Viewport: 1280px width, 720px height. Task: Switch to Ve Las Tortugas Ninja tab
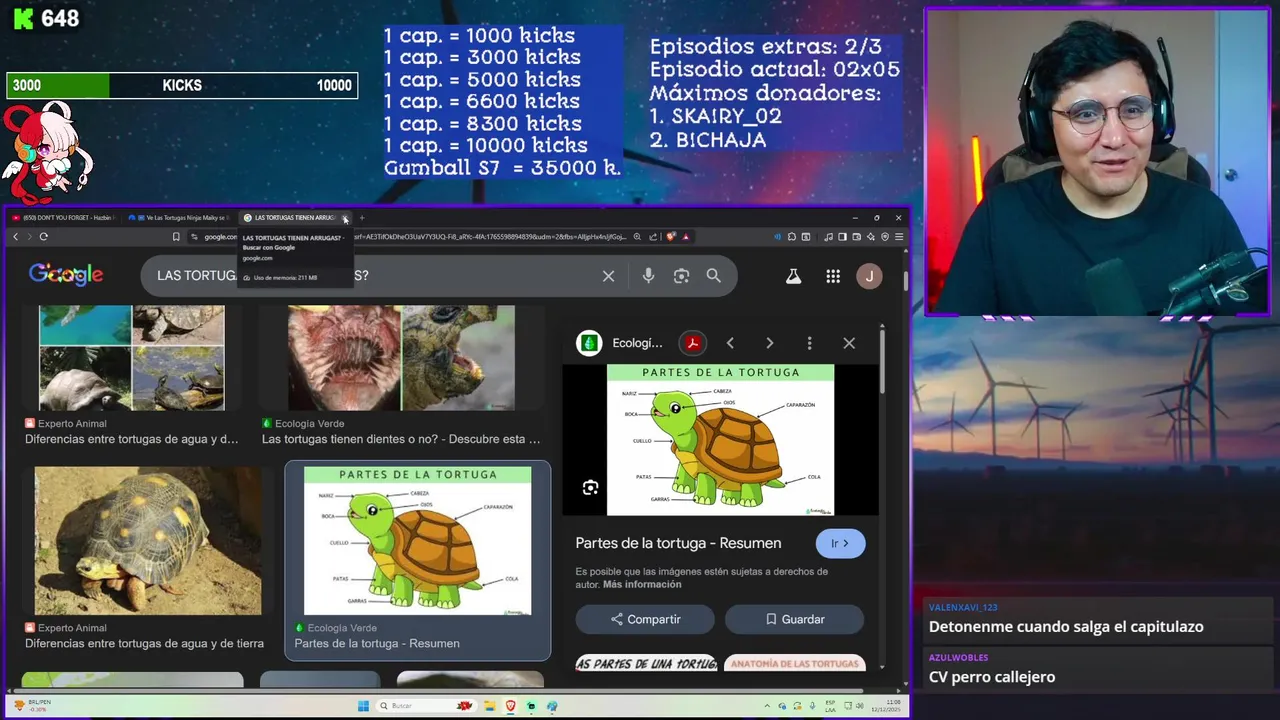pyautogui.click(x=180, y=218)
